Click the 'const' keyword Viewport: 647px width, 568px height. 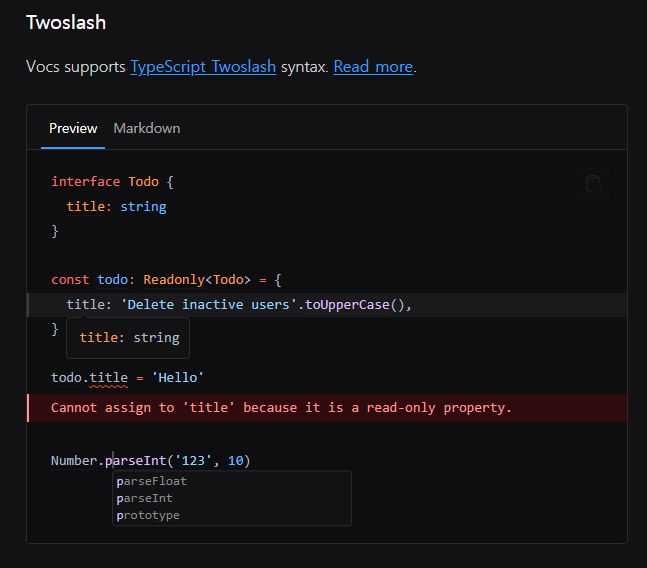click(70, 280)
